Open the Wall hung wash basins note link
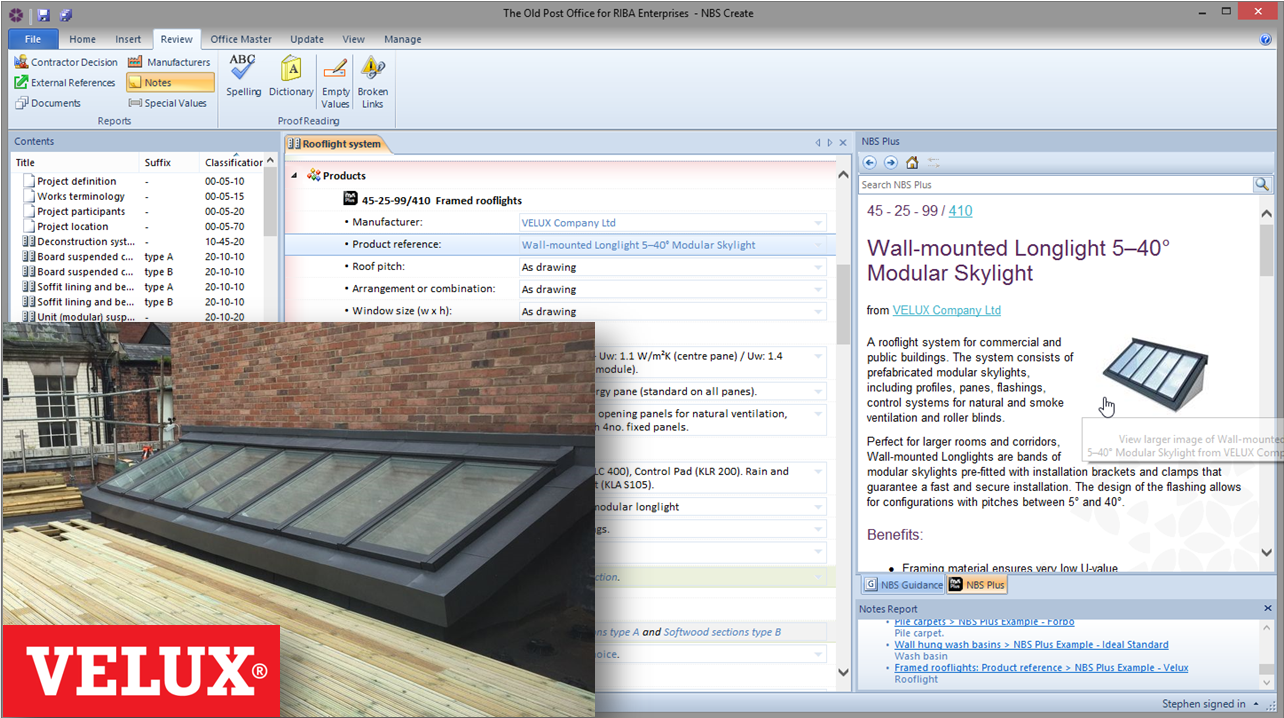Viewport: 1284px width, 718px height. click(x=1031, y=645)
